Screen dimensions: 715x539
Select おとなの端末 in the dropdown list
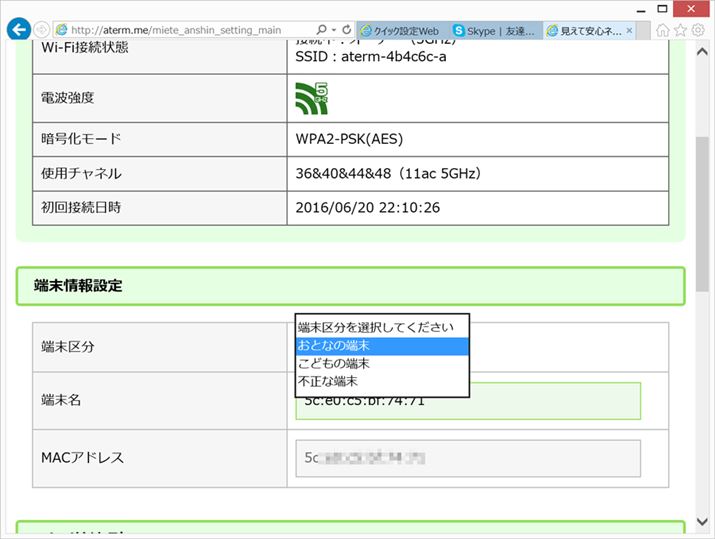point(382,346)
